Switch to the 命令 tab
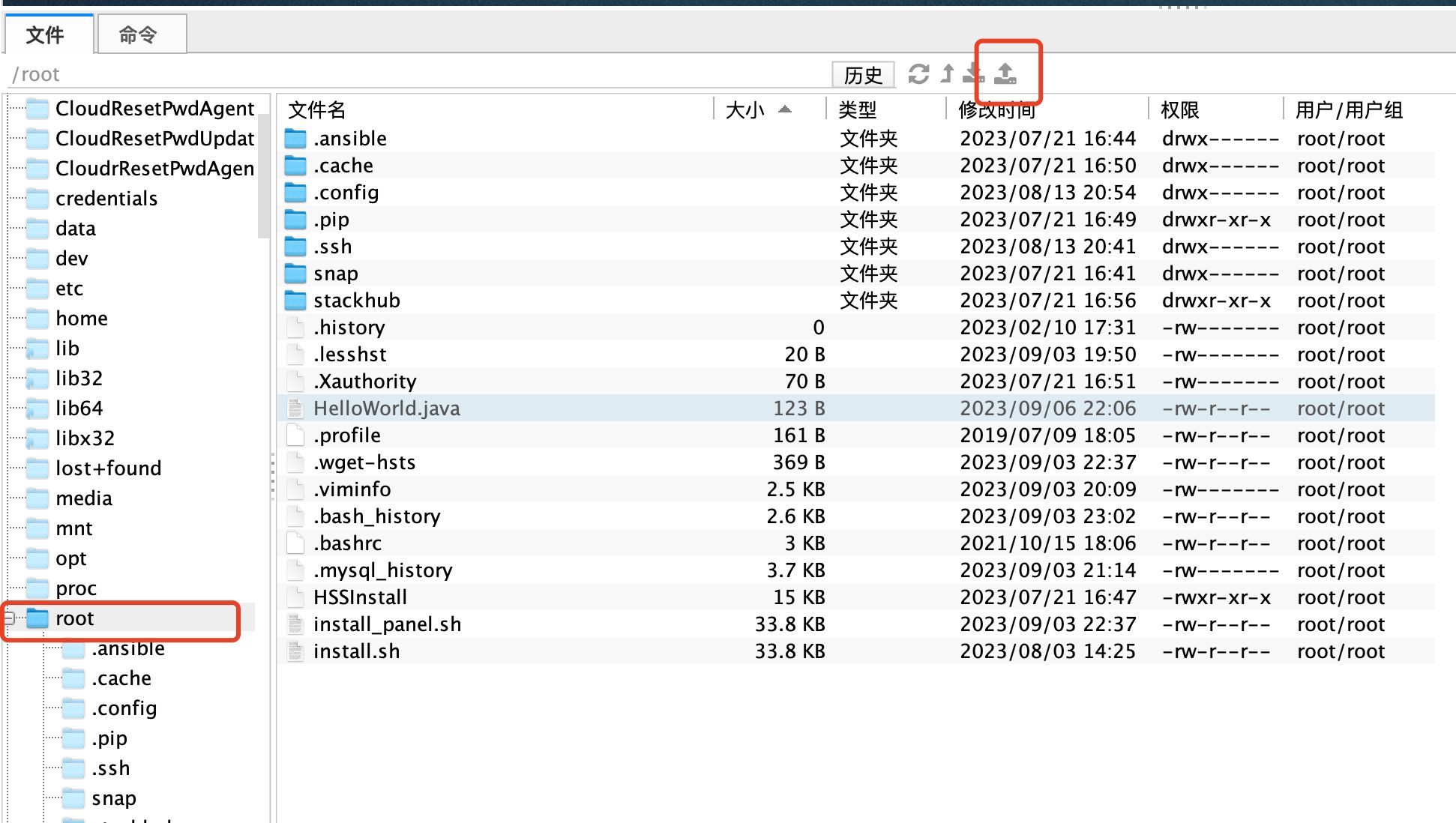This screenshot has width=1456, height=823. 139,34
